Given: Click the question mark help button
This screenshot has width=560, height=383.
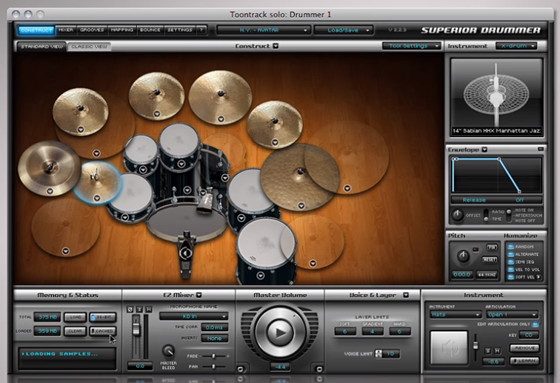Looking at the screenshot, I should point(202,30).
